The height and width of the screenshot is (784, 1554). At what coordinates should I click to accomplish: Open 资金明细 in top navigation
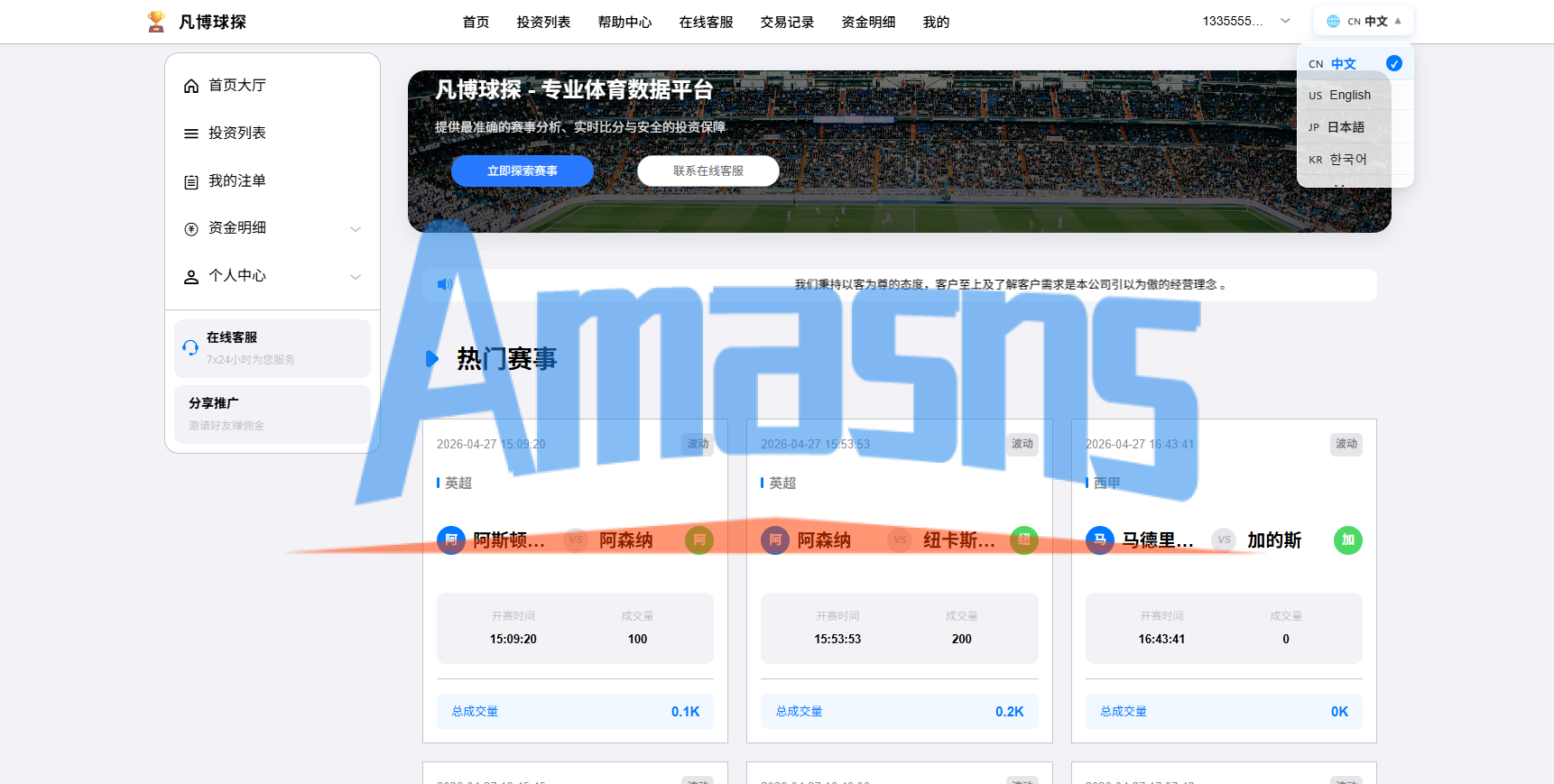868,22
